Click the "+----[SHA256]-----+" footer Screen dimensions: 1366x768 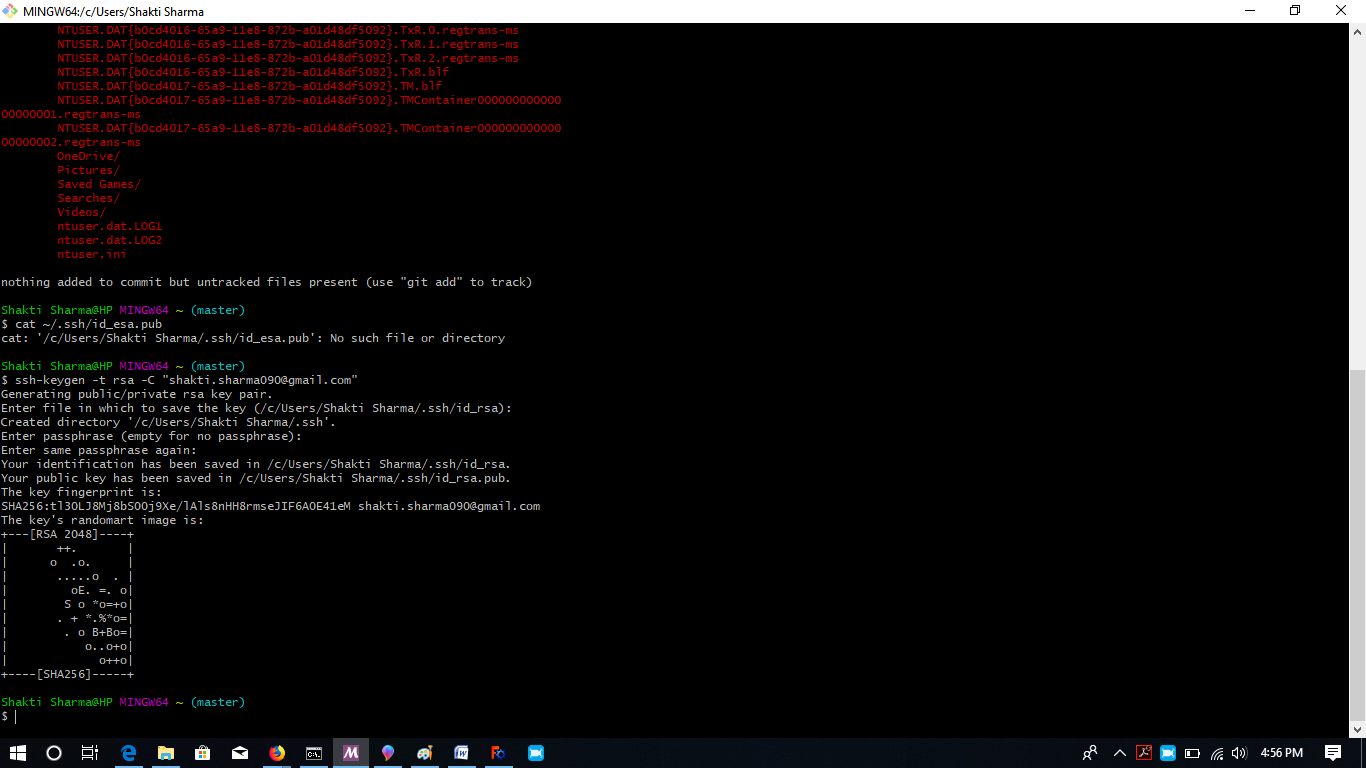(x=67, y=674)
